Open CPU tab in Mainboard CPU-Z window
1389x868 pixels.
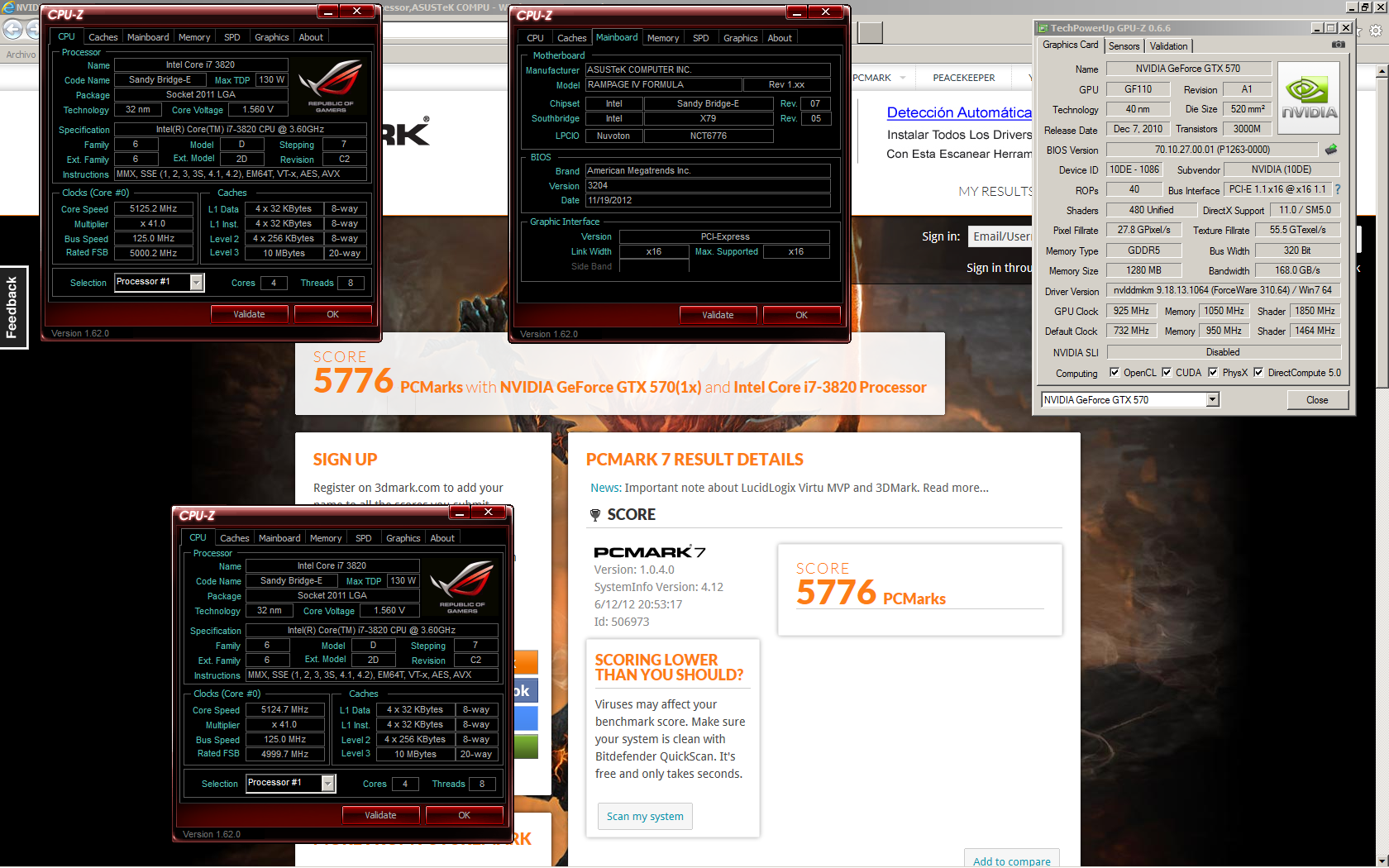pos(536,38)
